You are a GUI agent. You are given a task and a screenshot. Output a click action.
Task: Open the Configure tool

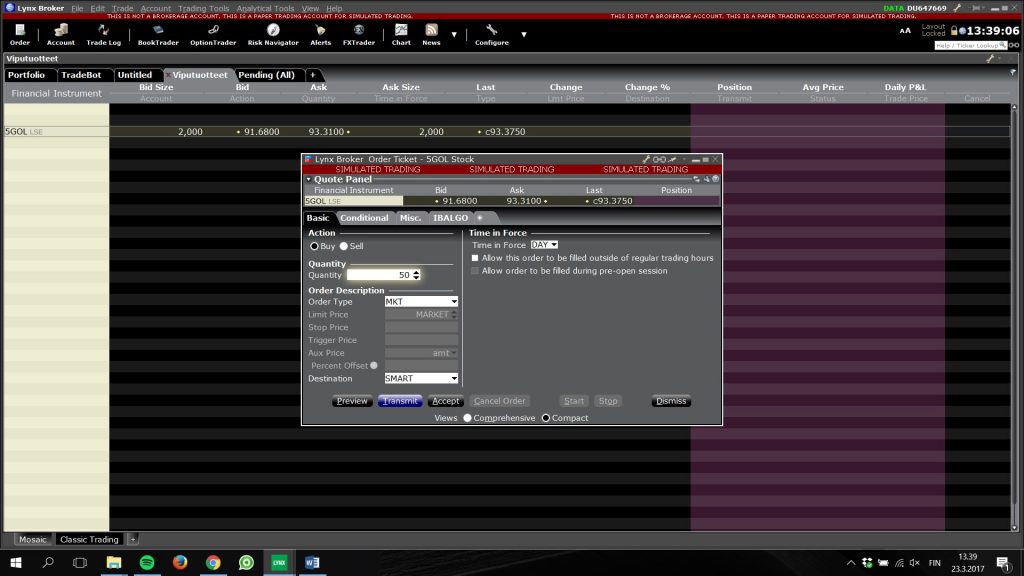click(x=492, y=35)
